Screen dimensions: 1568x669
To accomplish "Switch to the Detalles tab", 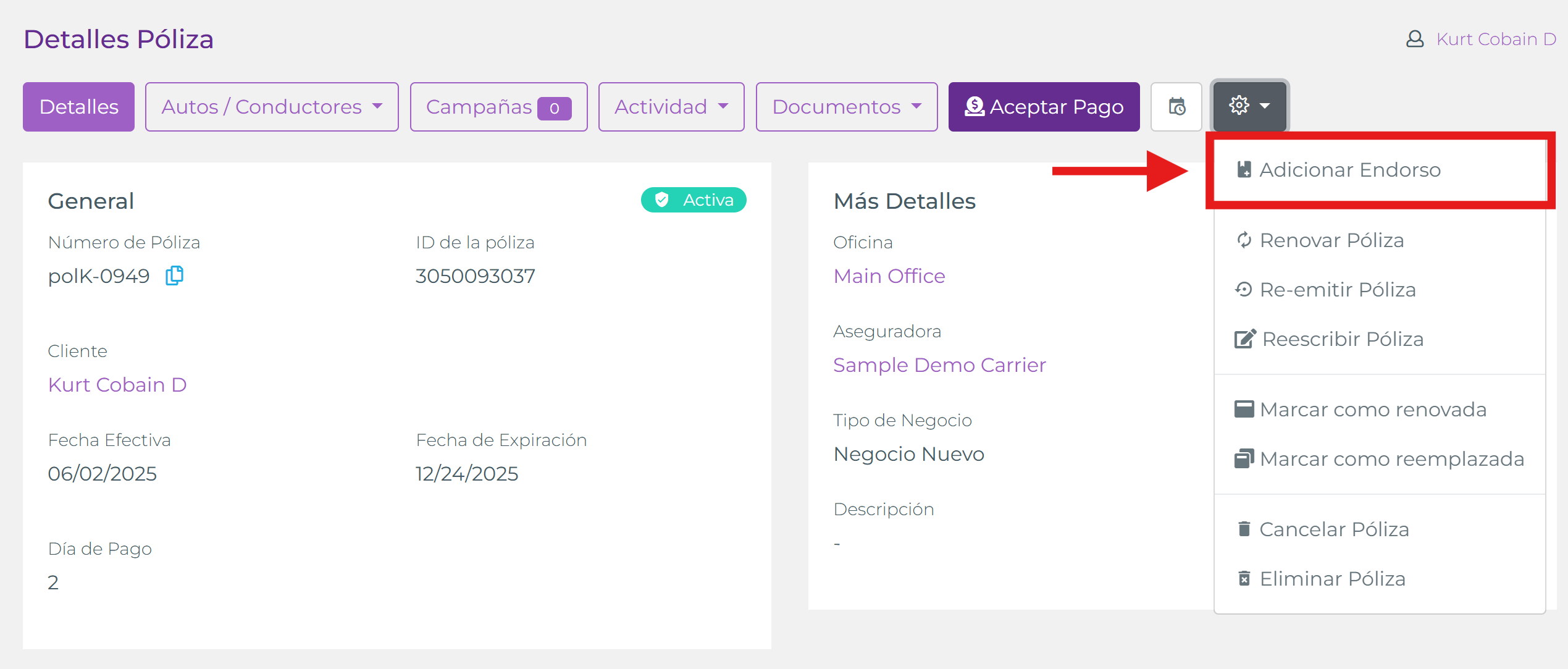I will 78,107.
